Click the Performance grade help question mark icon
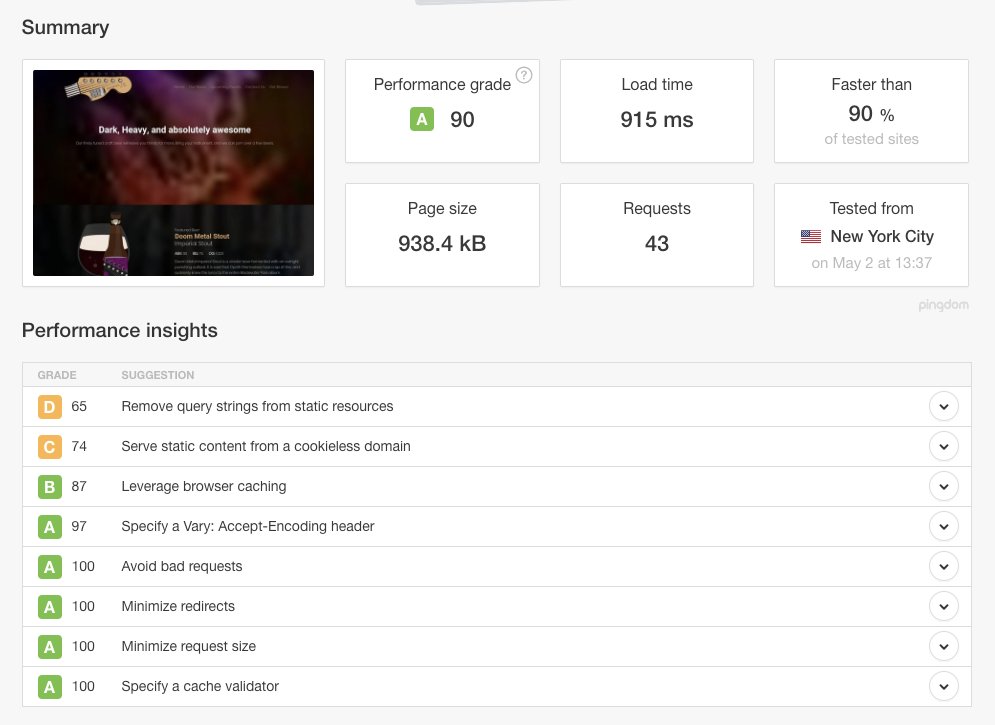 (524, 76)
